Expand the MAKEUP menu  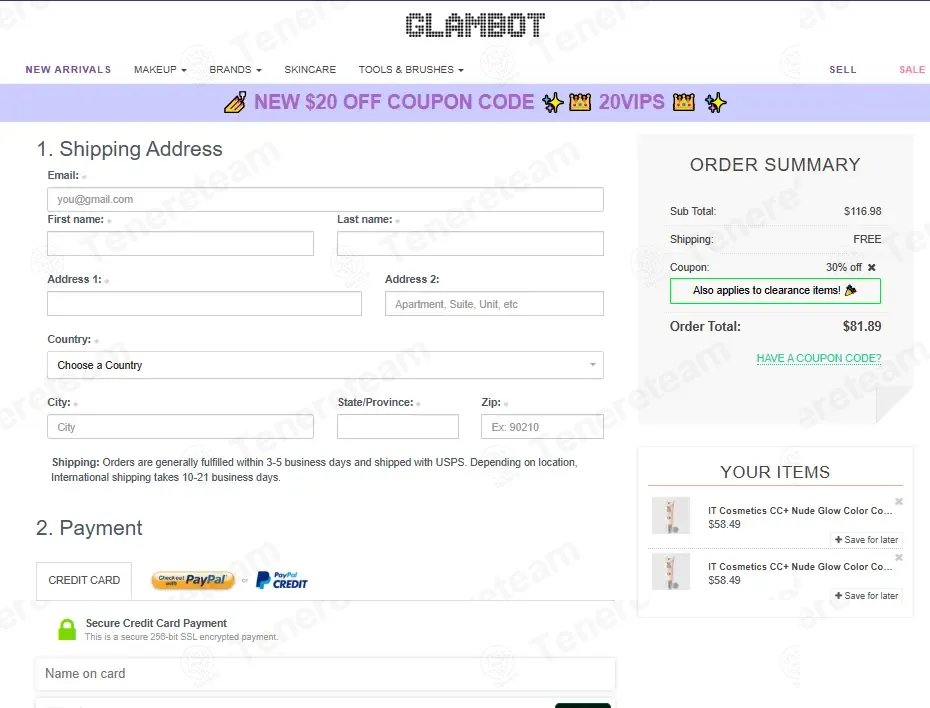[x=160, y=69]
